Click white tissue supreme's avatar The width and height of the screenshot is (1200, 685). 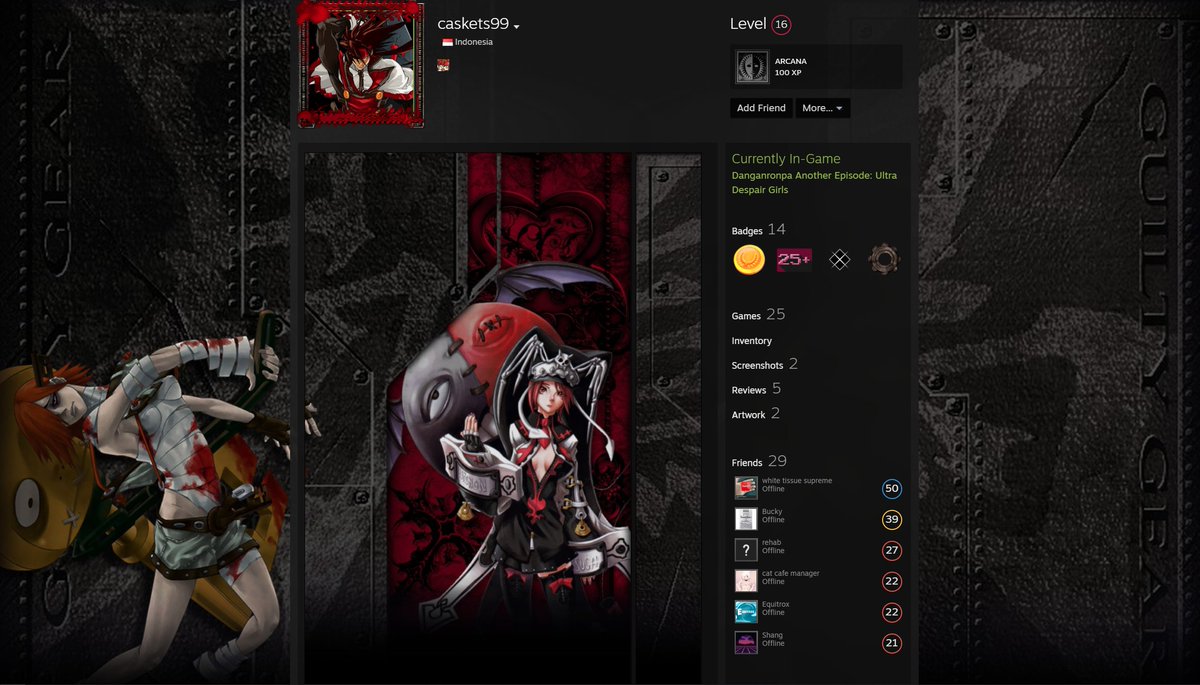[746, 488]
